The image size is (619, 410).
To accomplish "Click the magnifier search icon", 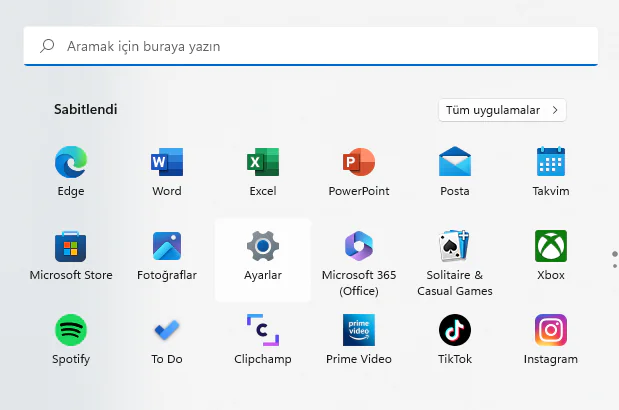I will pyautogui.click(x=47, y=46).
